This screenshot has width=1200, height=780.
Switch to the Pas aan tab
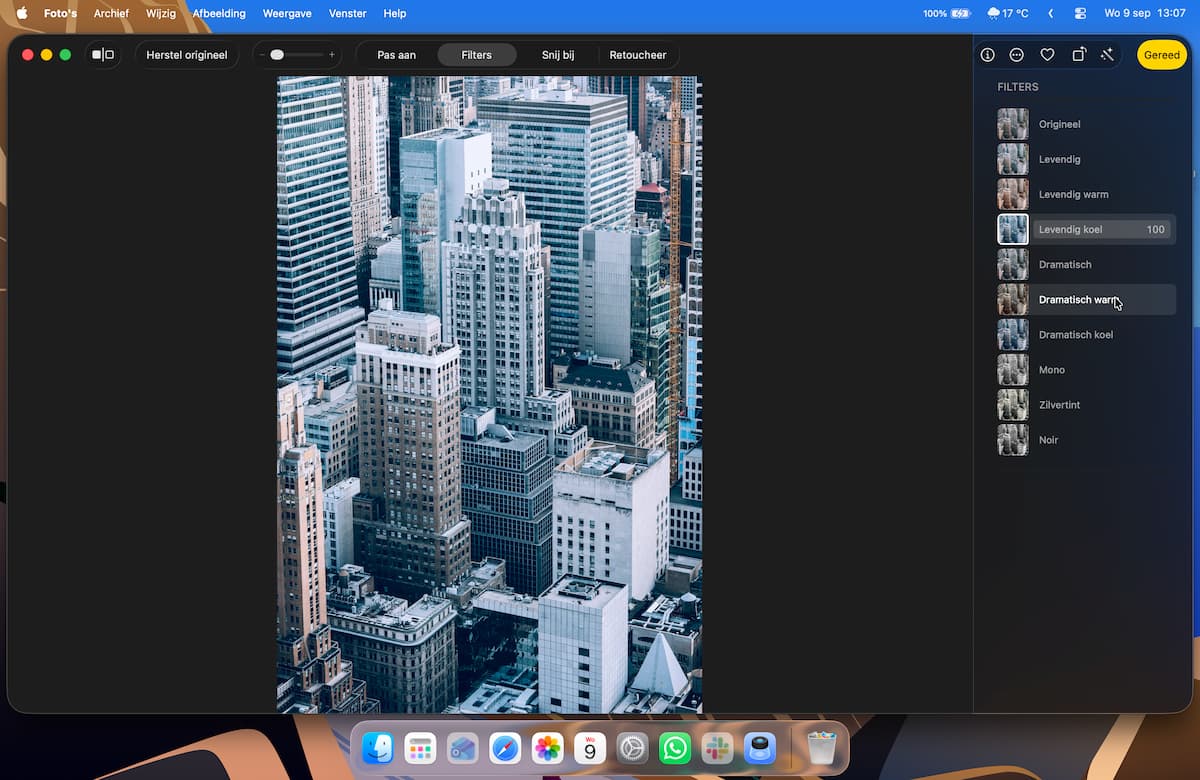(x=396, y=55)
